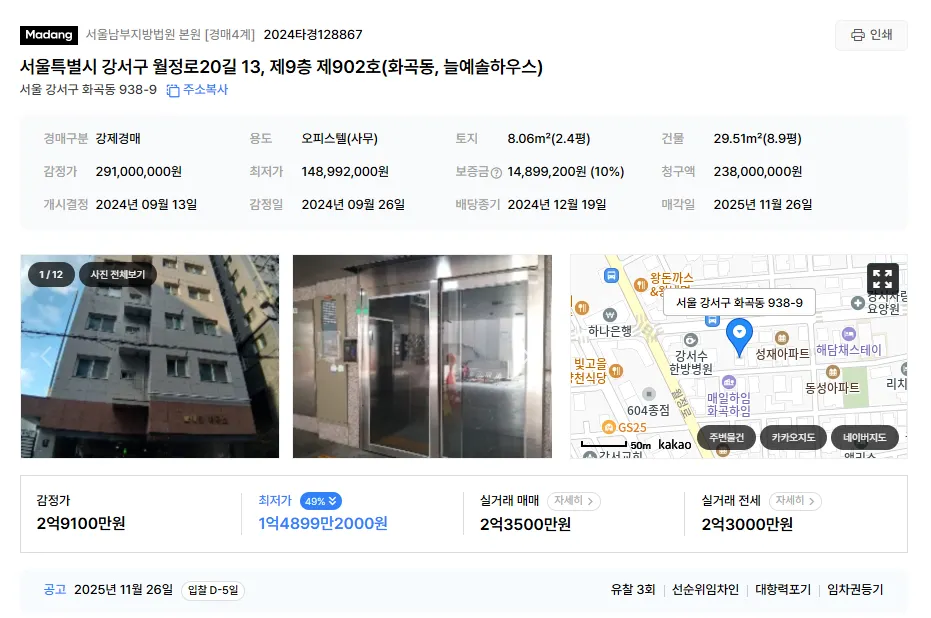The image size is (931, 618).
Task: Open 실거래 매매 자세히 details
Action: coord(574,501)
